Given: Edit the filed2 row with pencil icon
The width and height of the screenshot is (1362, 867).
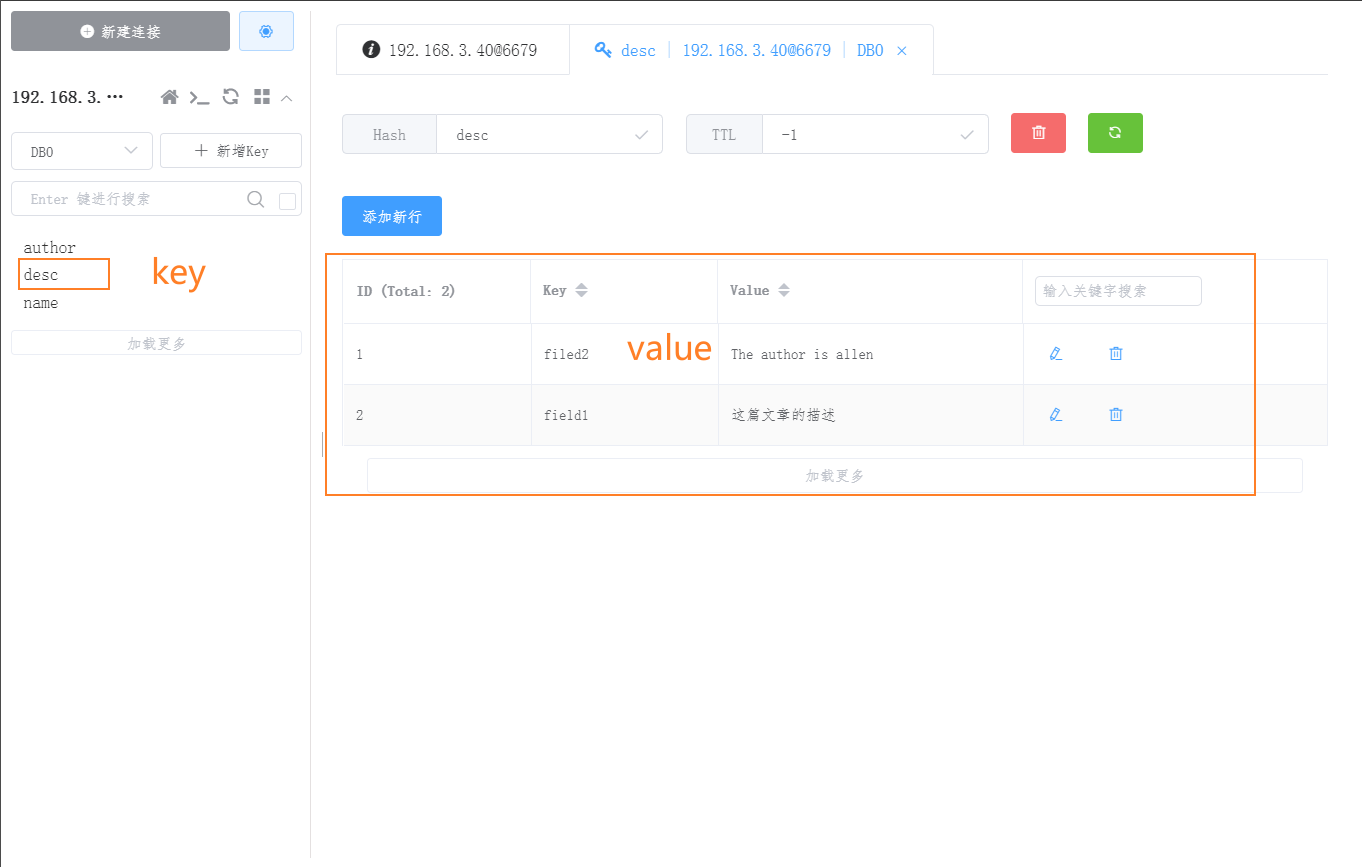Looking at the screenshot, I should [1056, 353].
